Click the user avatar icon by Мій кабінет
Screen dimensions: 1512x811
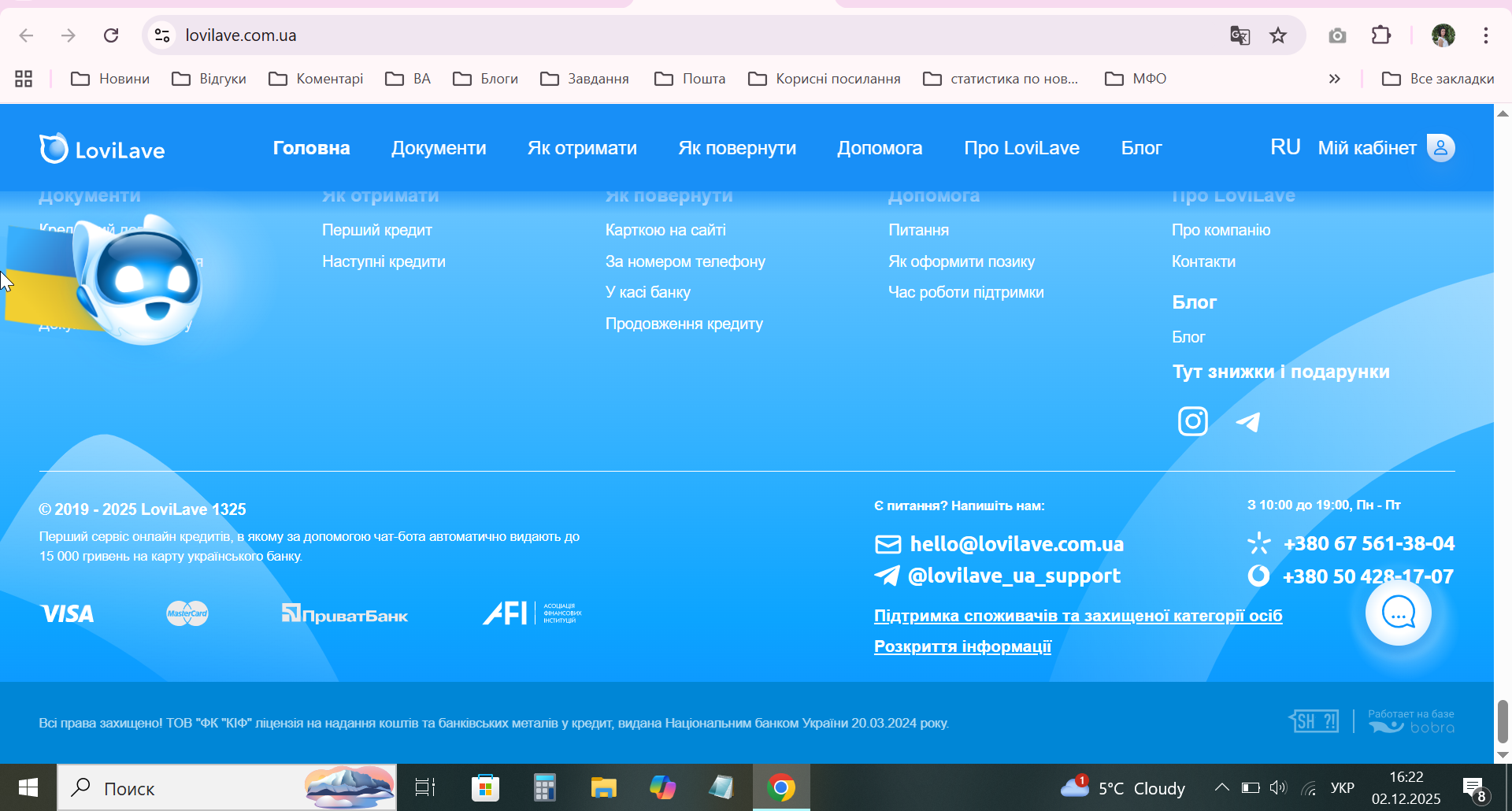click(x=1440, y=148)
